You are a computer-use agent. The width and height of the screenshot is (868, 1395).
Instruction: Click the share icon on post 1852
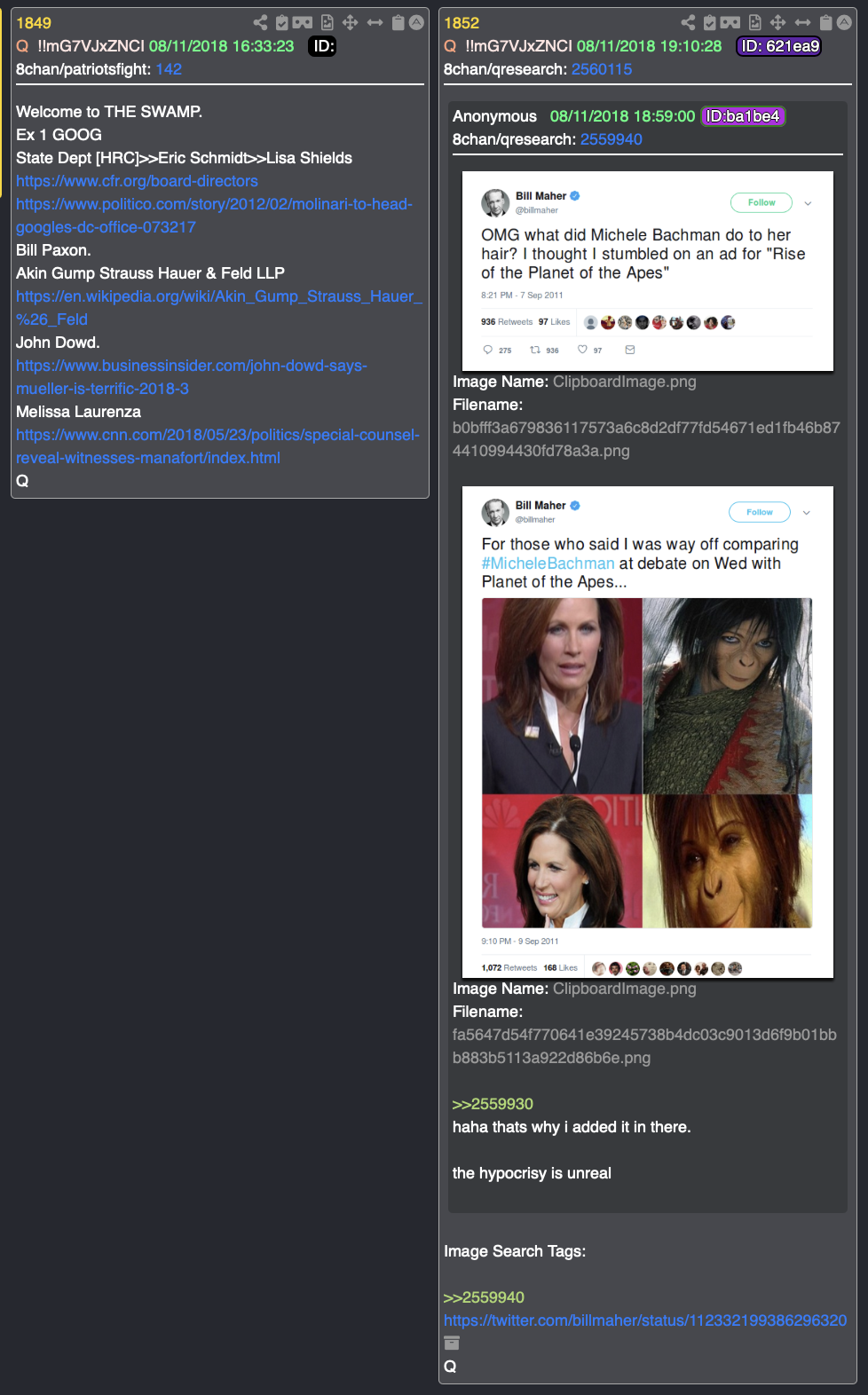click(688, 22)
